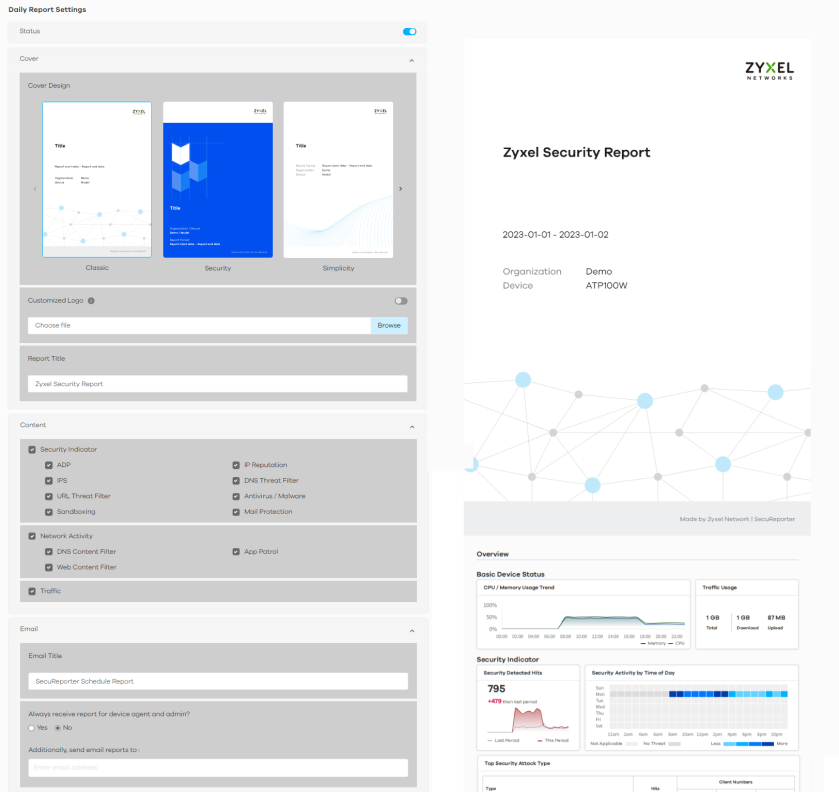
Task: Select the Yes radio button
Action: coord(32,728)
